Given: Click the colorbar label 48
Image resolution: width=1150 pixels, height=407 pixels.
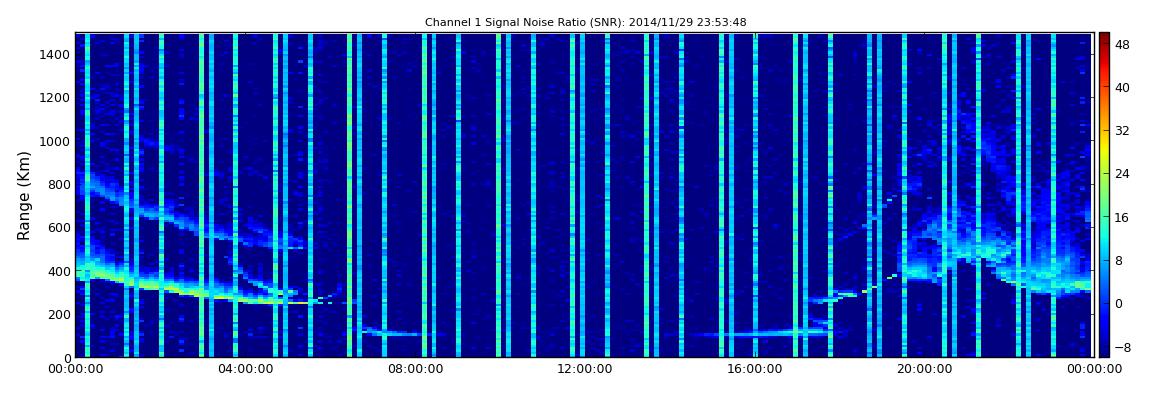Looking at the screenshot, I should [1124, 44].
